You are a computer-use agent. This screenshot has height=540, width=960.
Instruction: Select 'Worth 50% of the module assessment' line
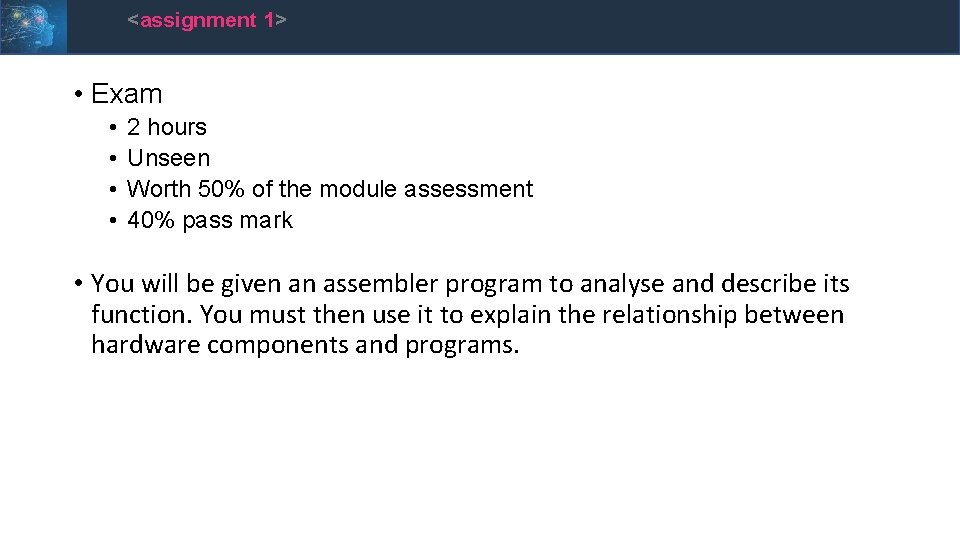point(330,189)
